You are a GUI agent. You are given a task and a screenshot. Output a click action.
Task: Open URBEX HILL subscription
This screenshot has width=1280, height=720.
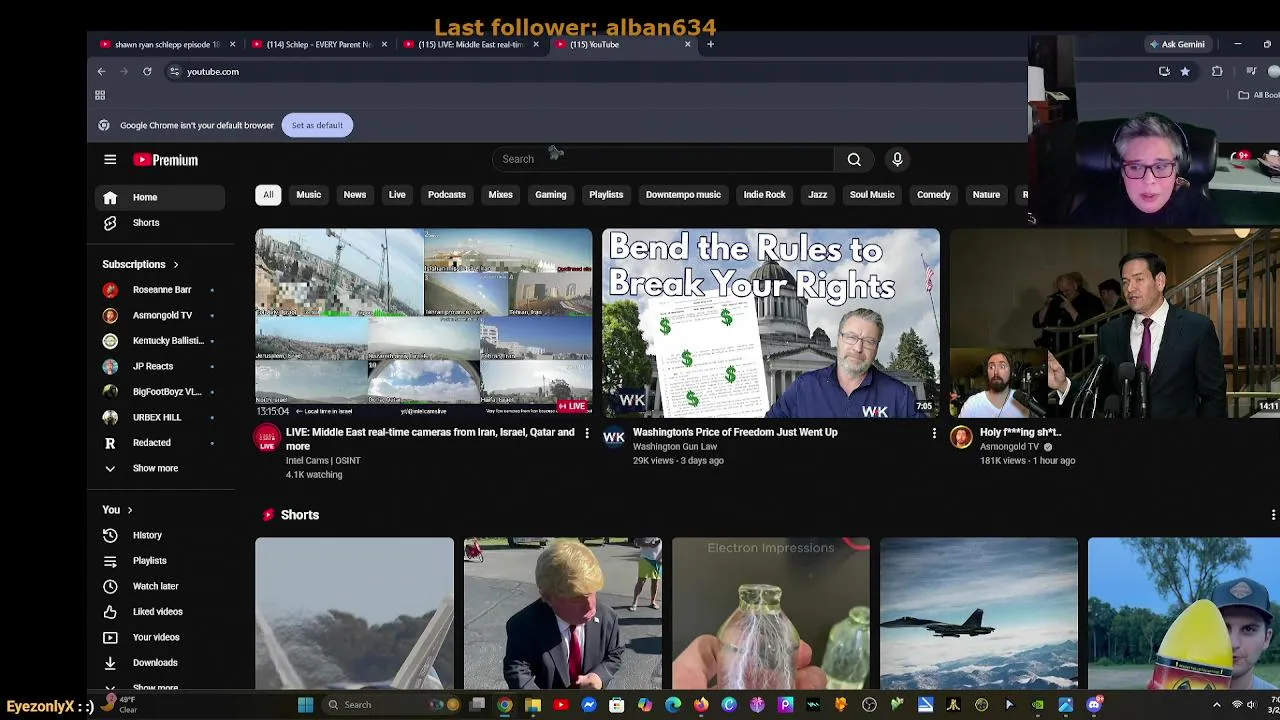[x=160, y=417]
